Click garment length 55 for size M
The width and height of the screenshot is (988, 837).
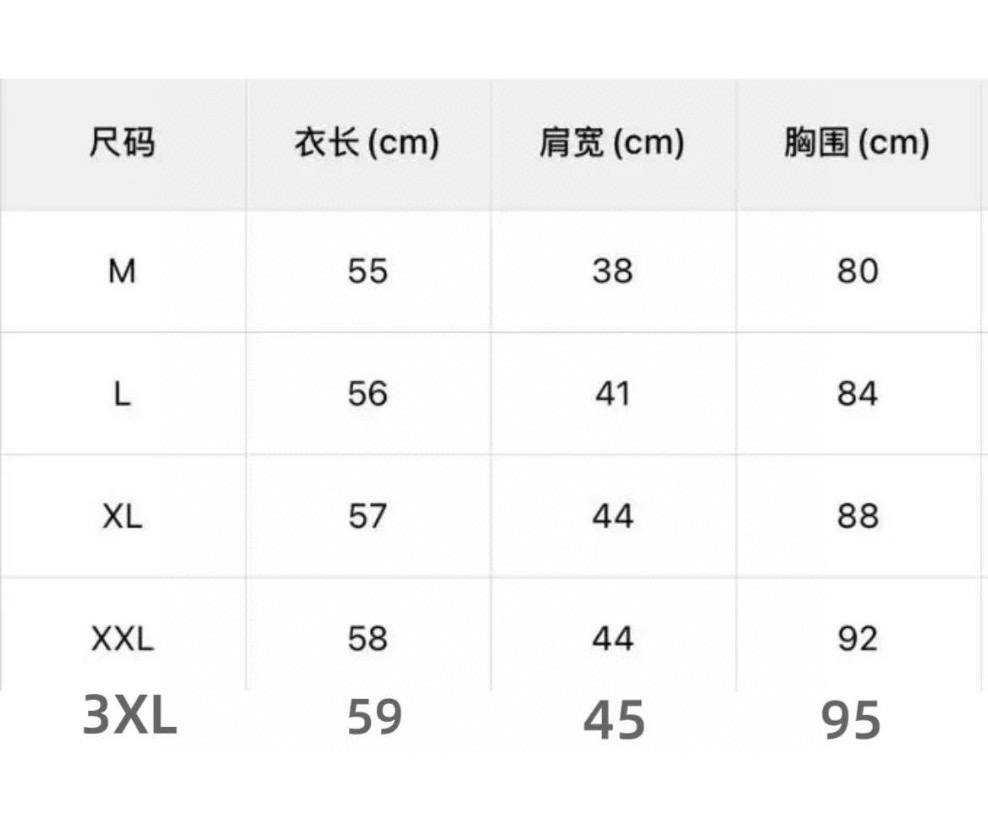coord(367,271)
